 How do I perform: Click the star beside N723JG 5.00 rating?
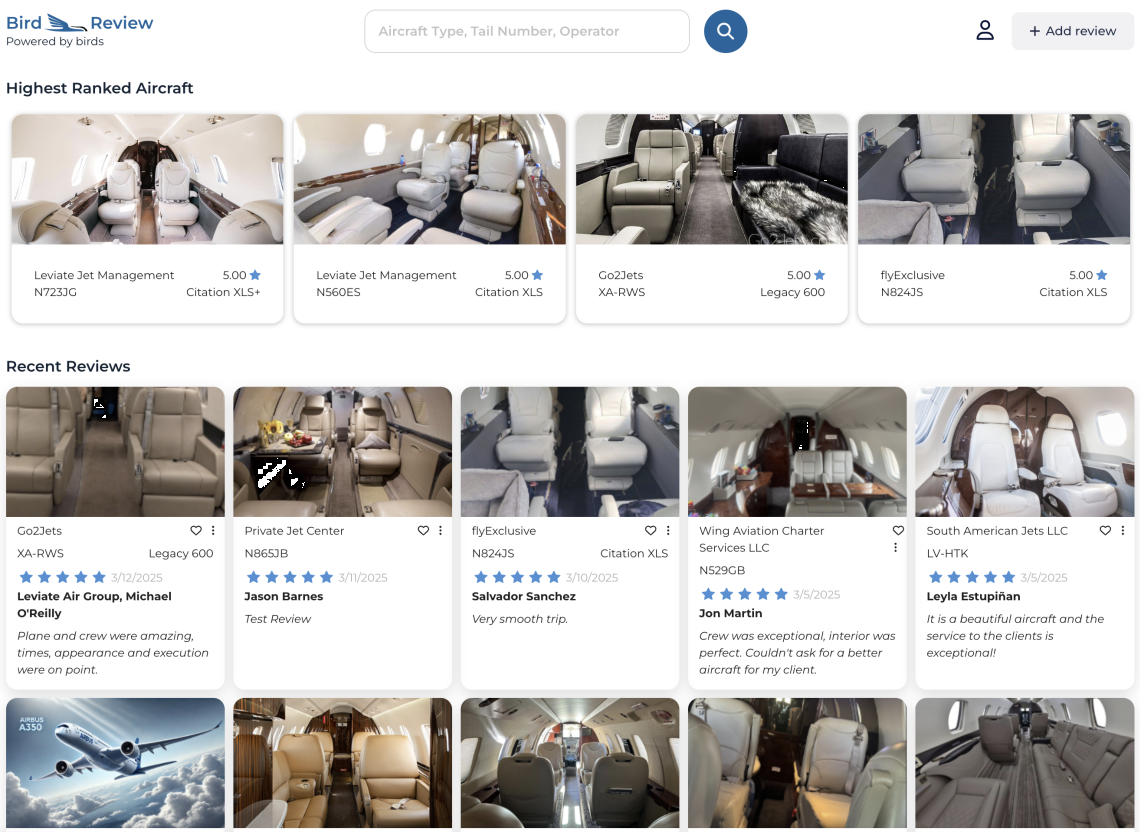[x=255, y=275]
